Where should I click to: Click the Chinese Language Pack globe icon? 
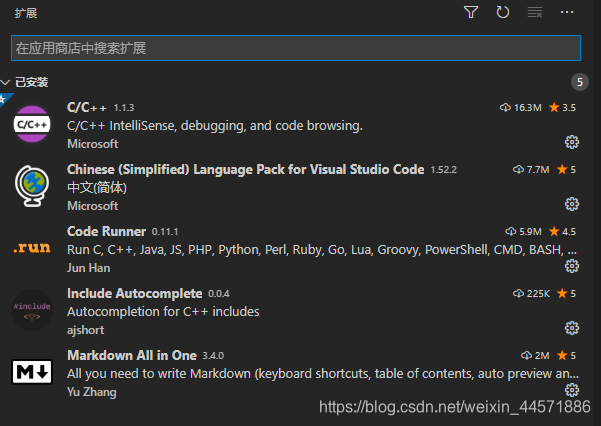(x=32, y=186)
